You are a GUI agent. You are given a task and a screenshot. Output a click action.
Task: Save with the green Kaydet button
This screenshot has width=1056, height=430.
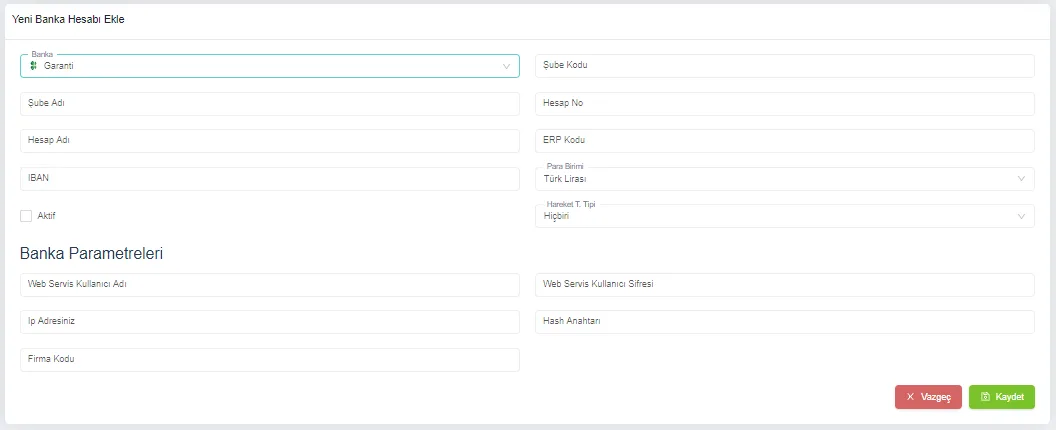(1001, 397)
